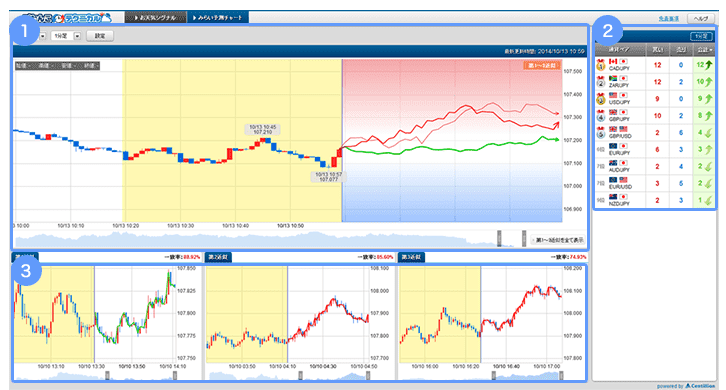The width and height of the screenshot is (726, 390).
Task: Click the AUD/JPY flag pair icon
Action: 618,163
